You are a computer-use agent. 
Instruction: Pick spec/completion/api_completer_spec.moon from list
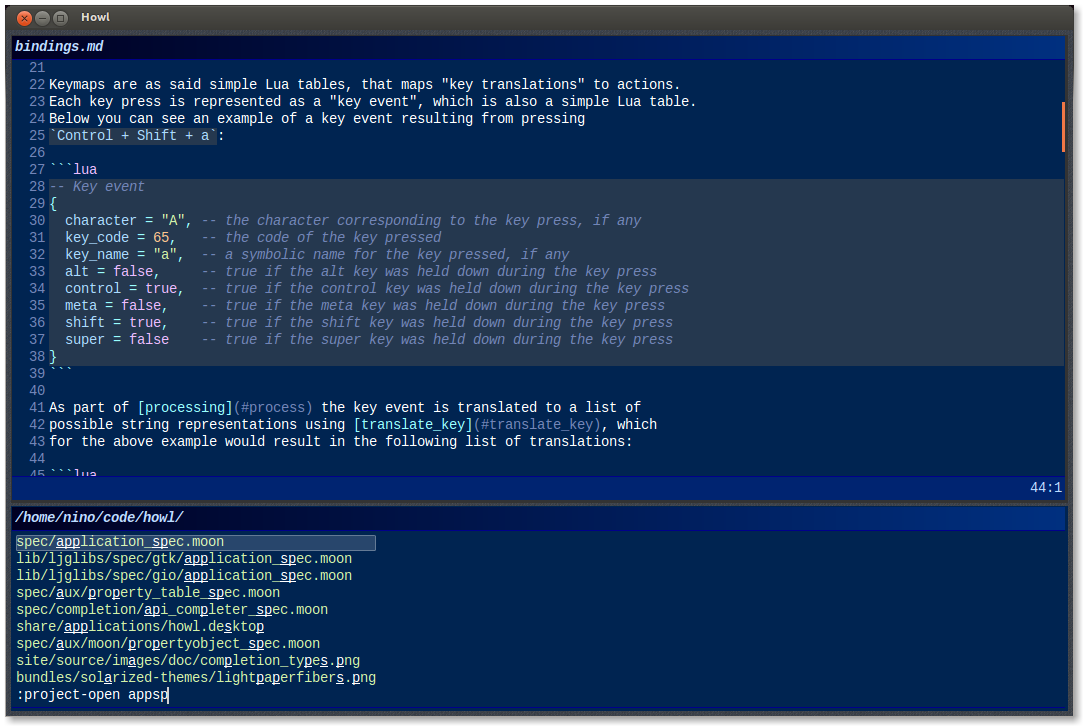pyautogui.click(x=172, y=610)
